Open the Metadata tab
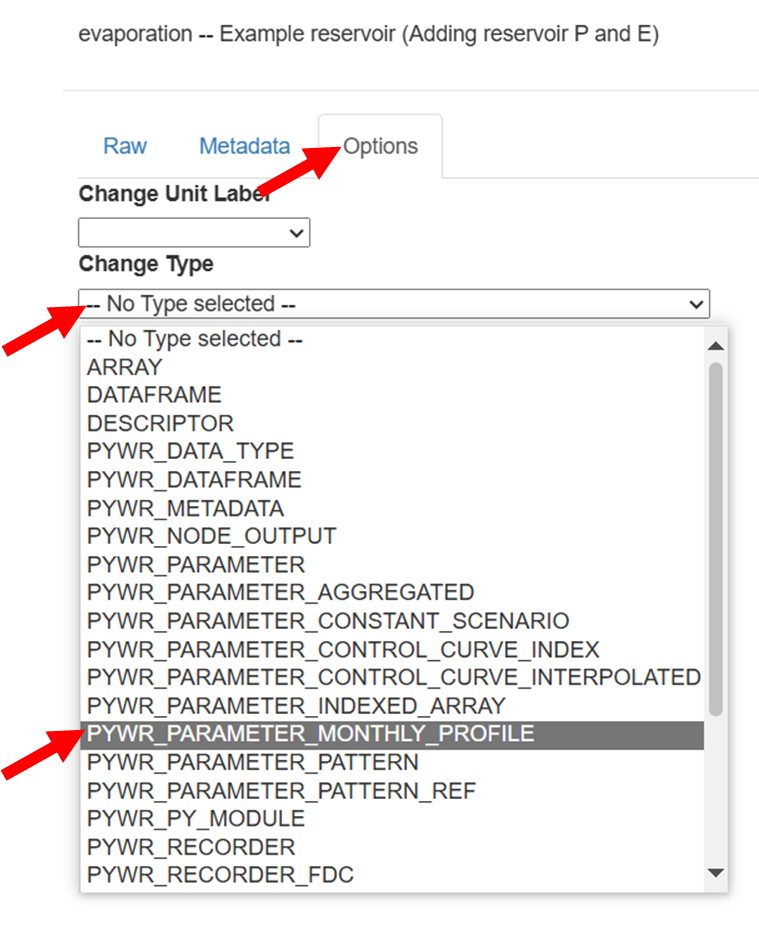 [244, 146]
